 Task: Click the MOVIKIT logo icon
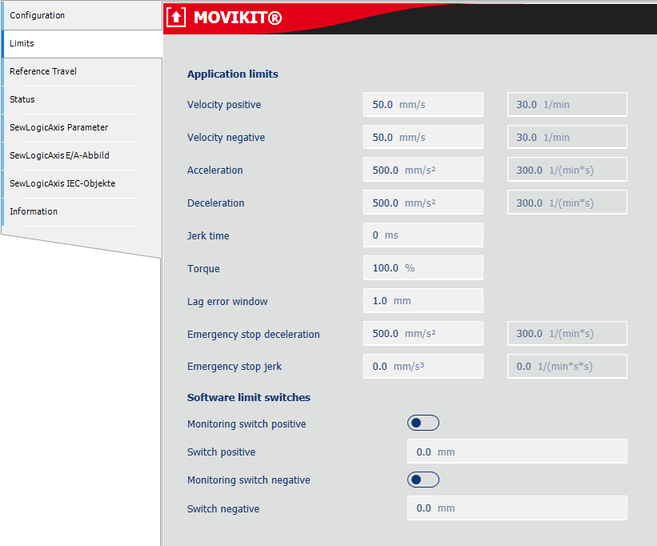tap(176, 17)
